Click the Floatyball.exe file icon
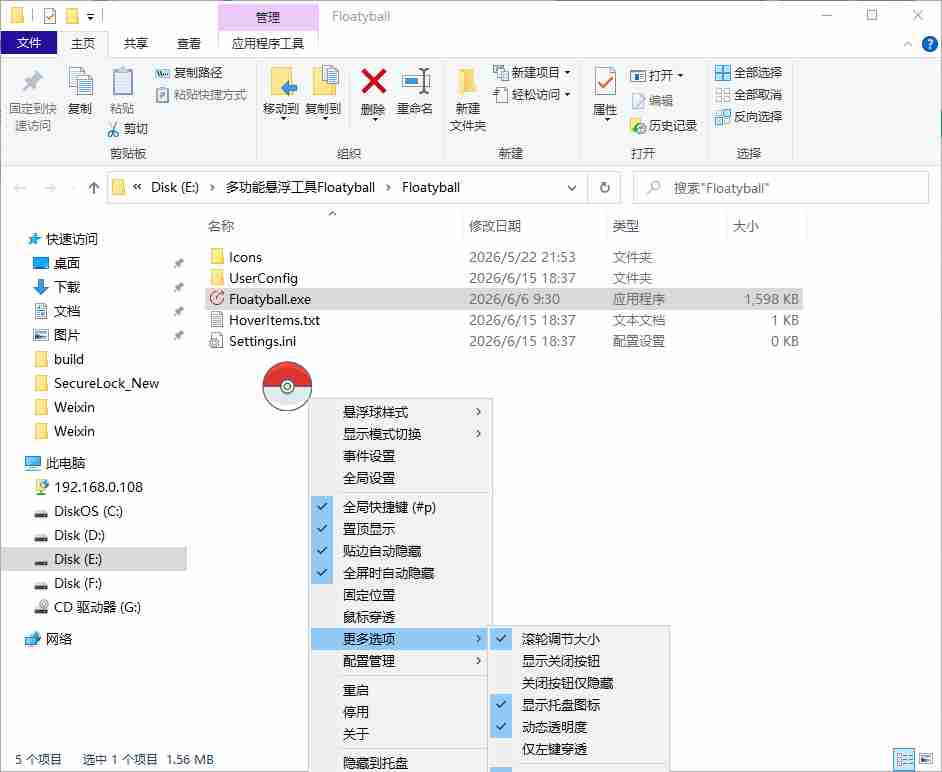This screenshot has width=942, height=772. [217, 298]
